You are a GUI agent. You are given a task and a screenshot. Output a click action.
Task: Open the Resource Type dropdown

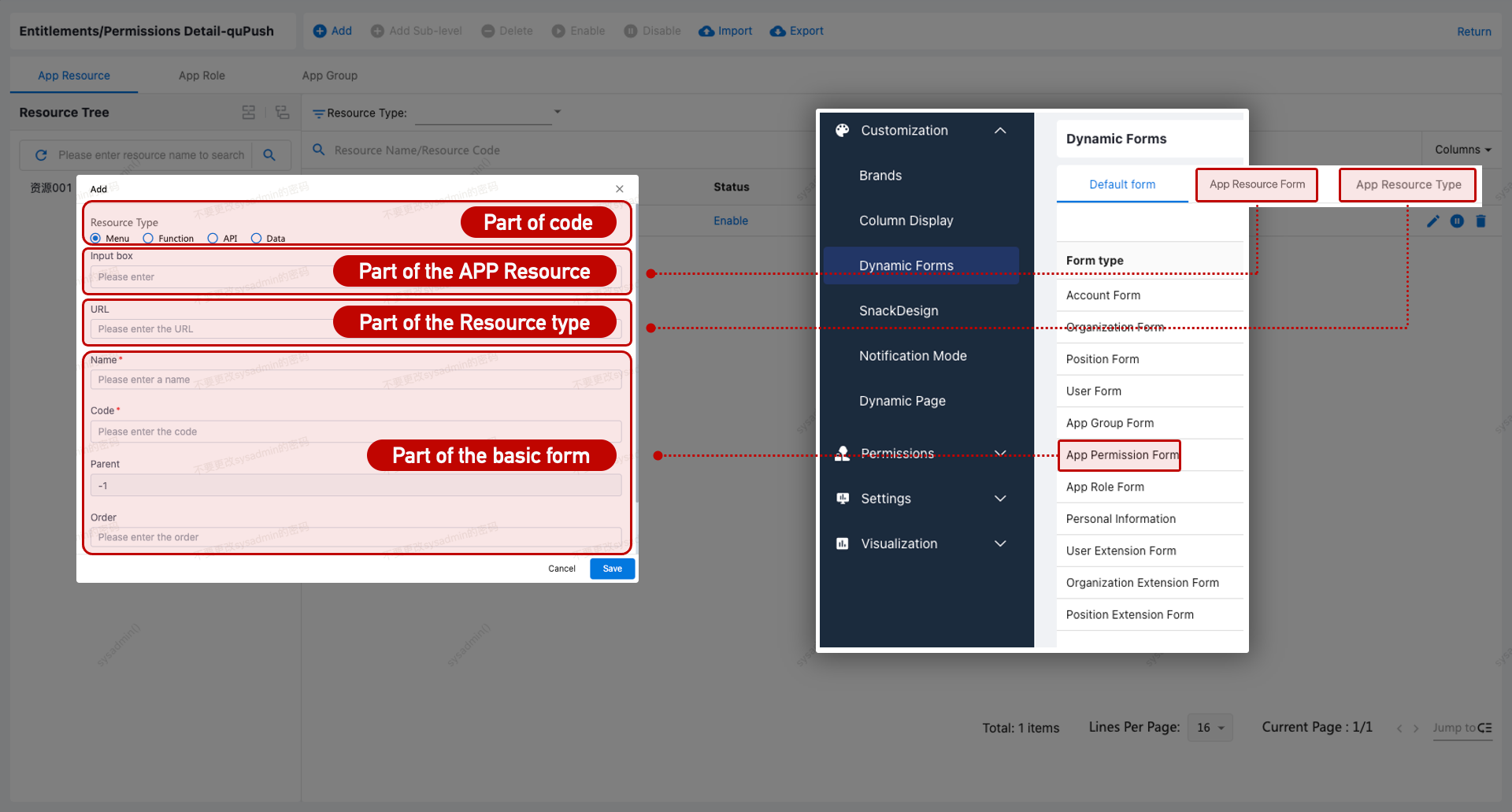coord(557,112)
